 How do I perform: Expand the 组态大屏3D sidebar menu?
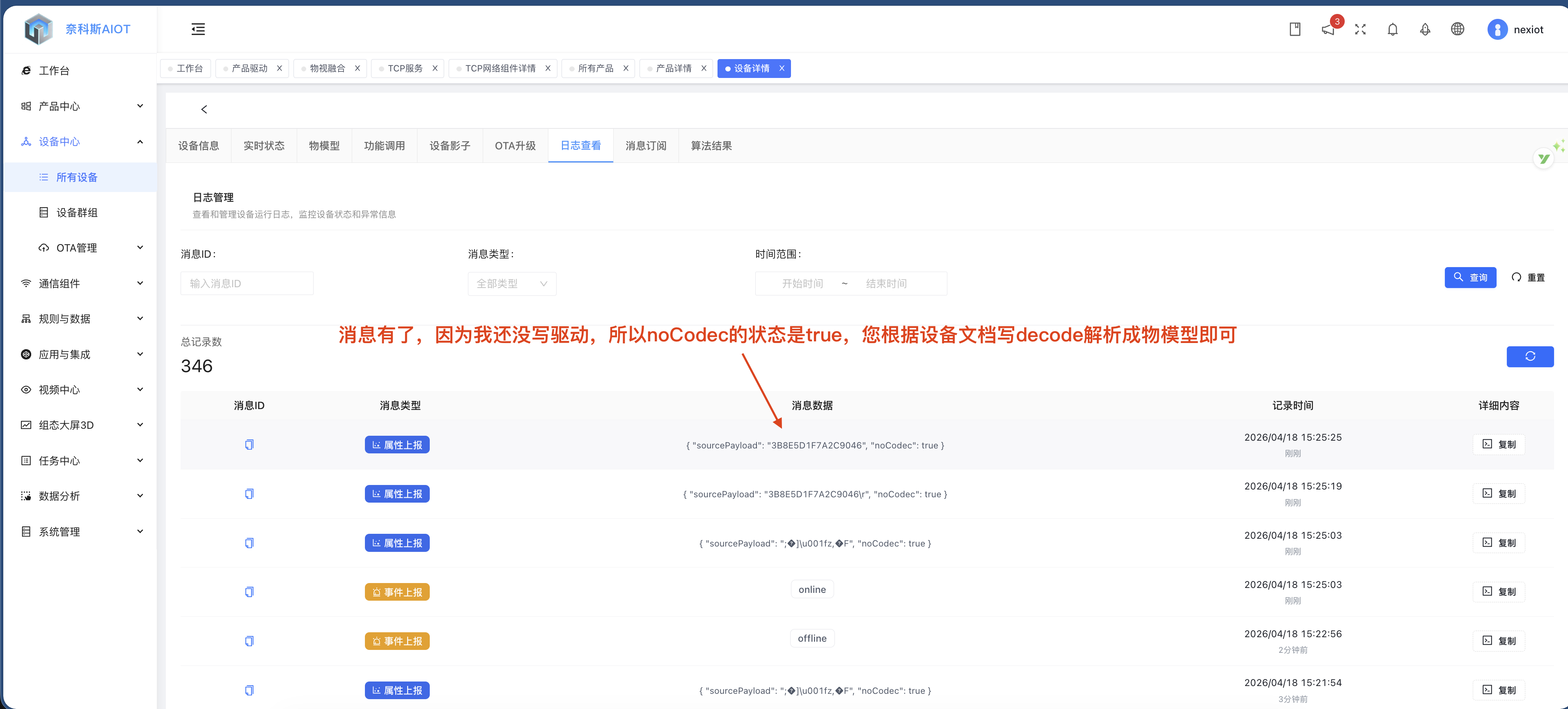(80, 425)
